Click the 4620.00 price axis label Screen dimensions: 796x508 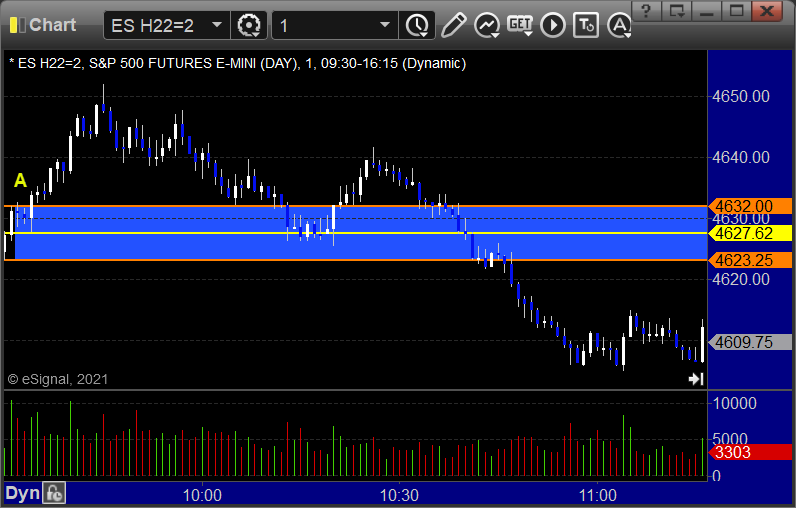coord(741,279)
